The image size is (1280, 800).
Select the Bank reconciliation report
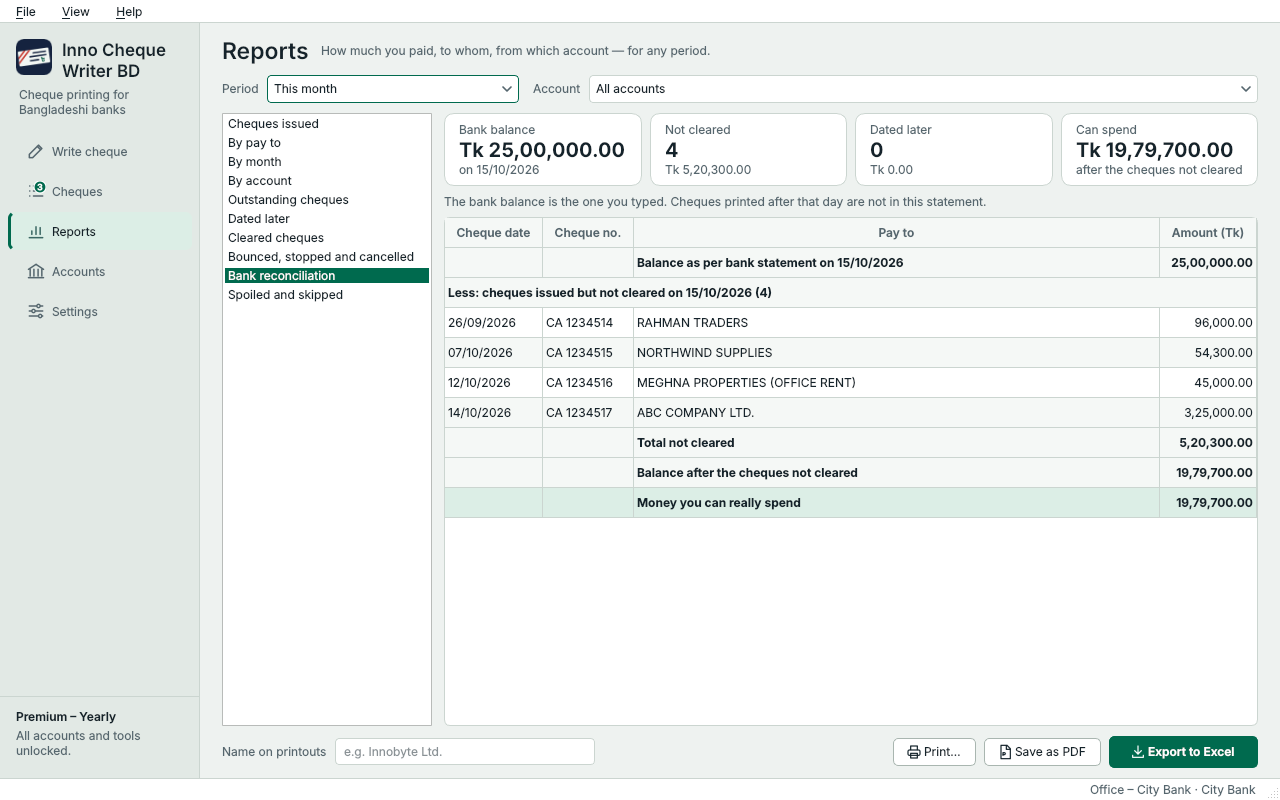(327, 276)
